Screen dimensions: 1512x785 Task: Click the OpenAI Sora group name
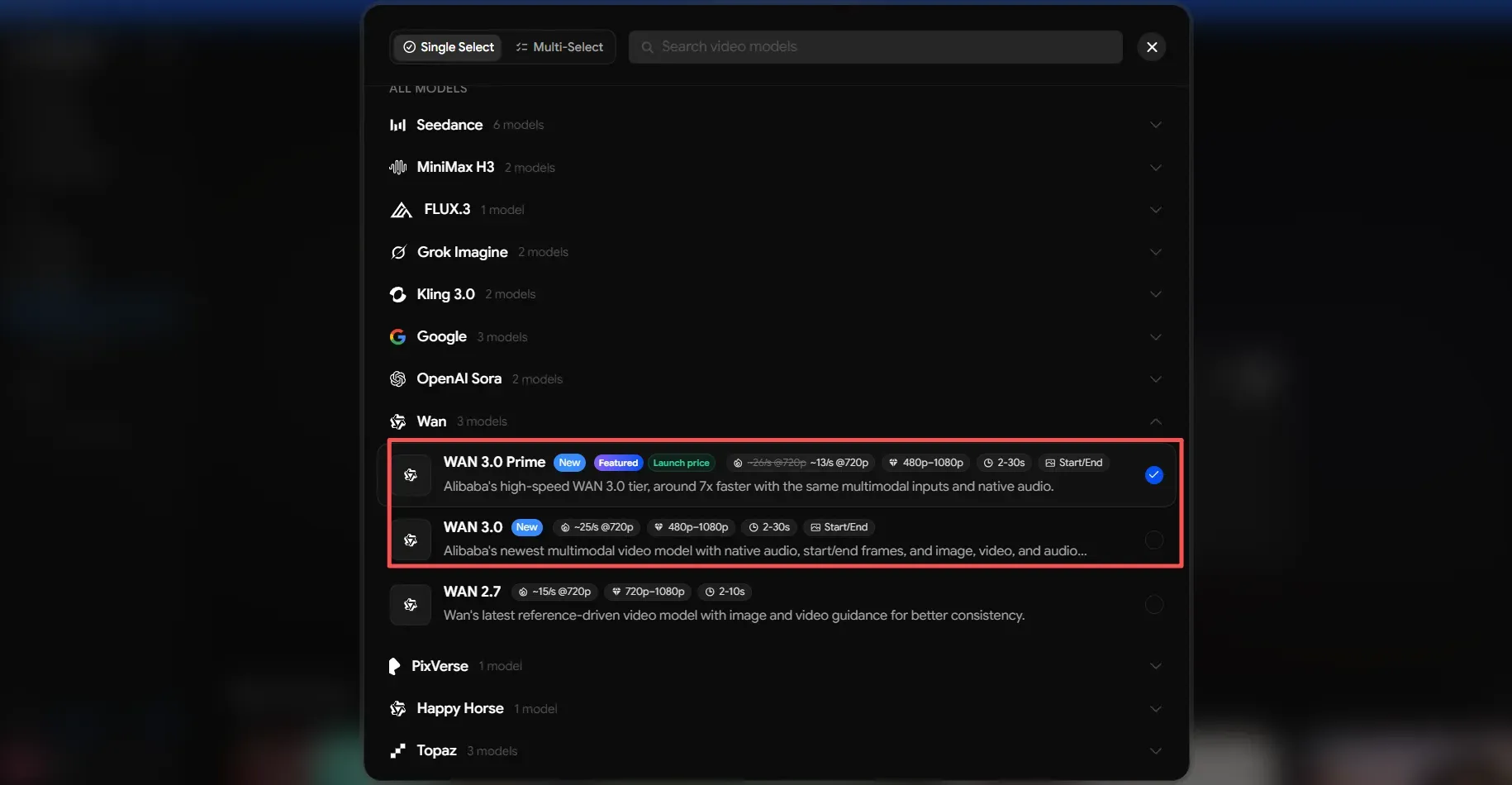coord(459,378)
